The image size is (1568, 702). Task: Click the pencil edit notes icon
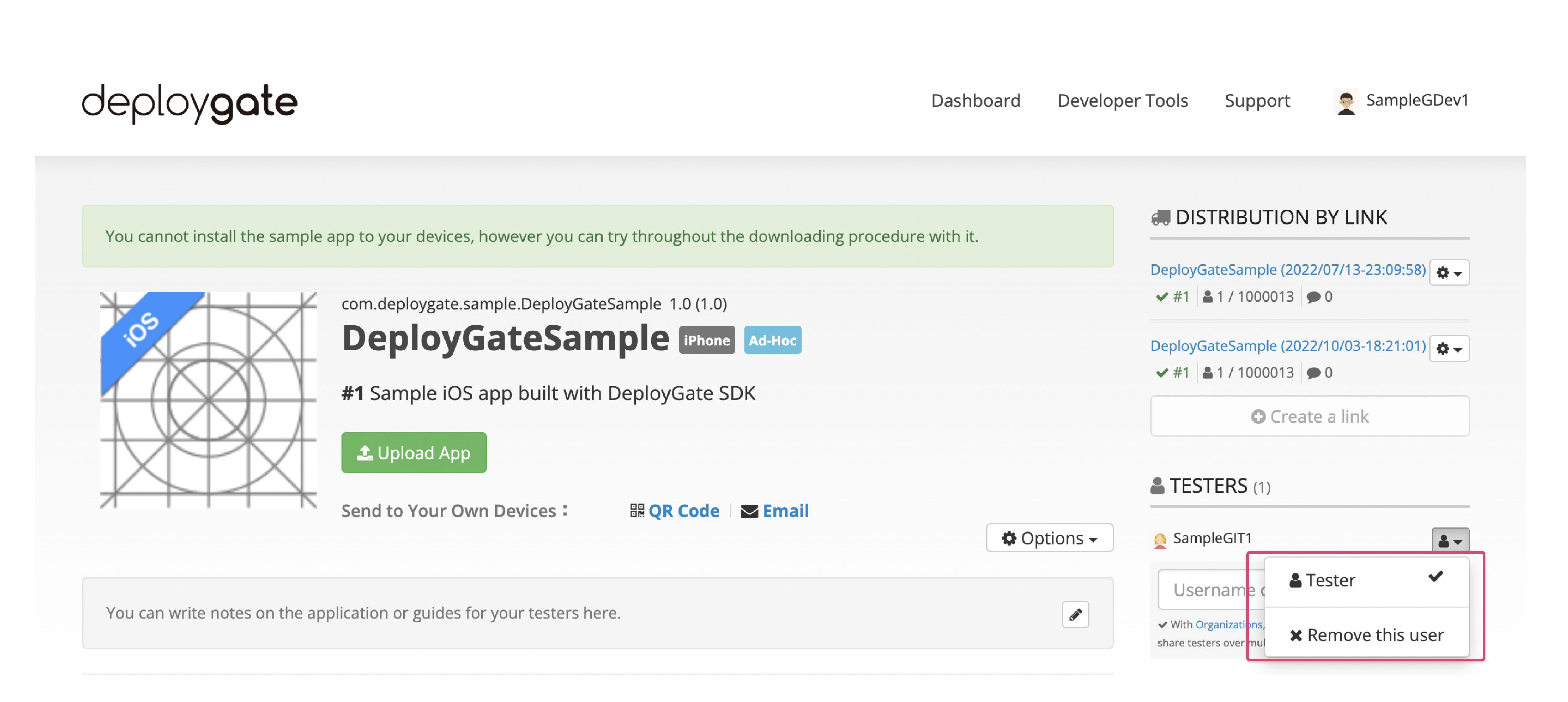click(1075, 614)
